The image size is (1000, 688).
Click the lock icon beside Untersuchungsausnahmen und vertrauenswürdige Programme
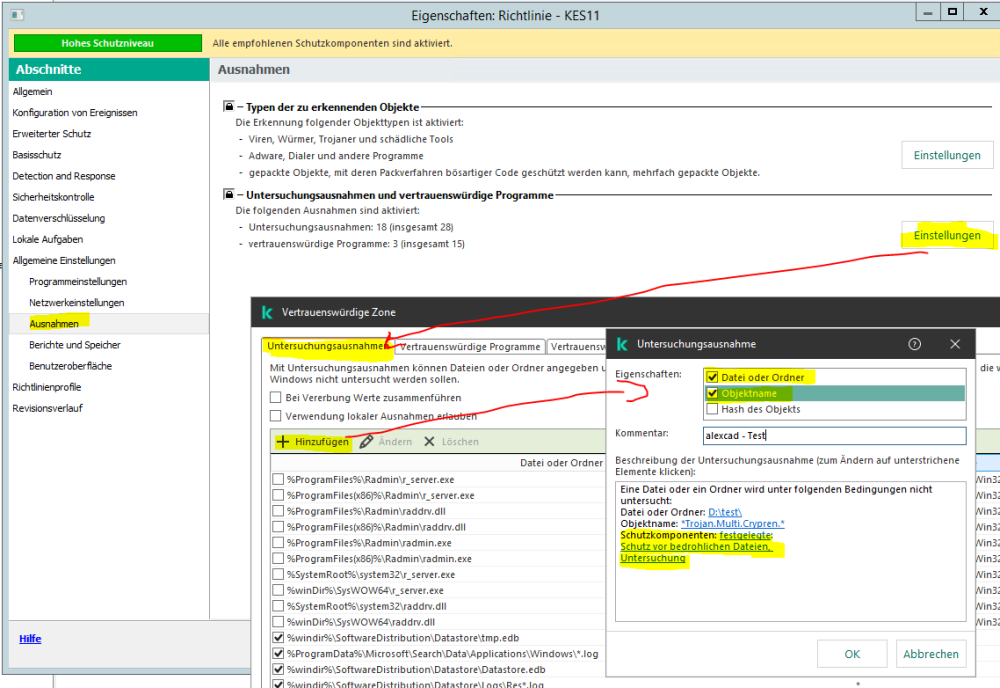click(x=228, y=194)
